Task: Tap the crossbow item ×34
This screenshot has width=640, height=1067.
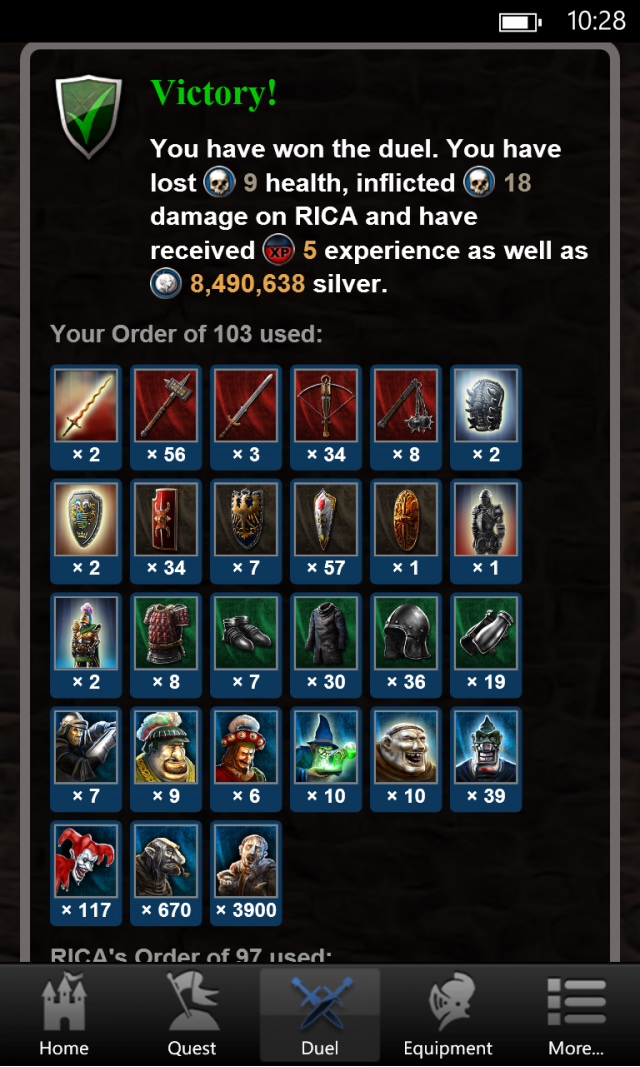Action: point(326,417)
